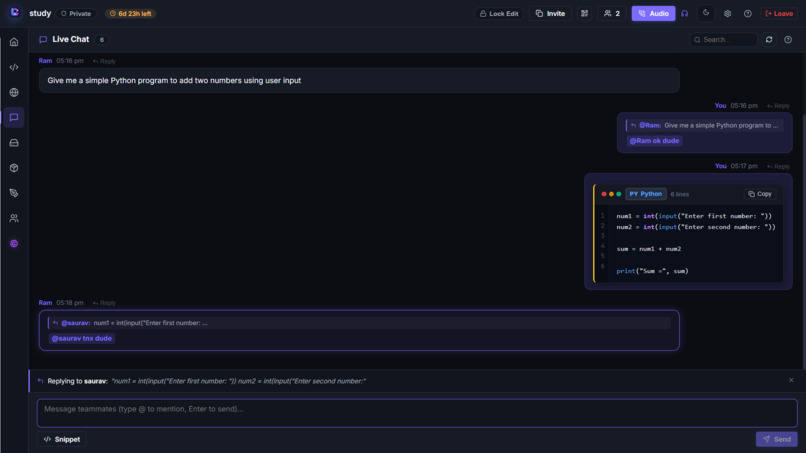
Task: Click Ram's simple Python program request message
Action: click(x=359, y=80)
